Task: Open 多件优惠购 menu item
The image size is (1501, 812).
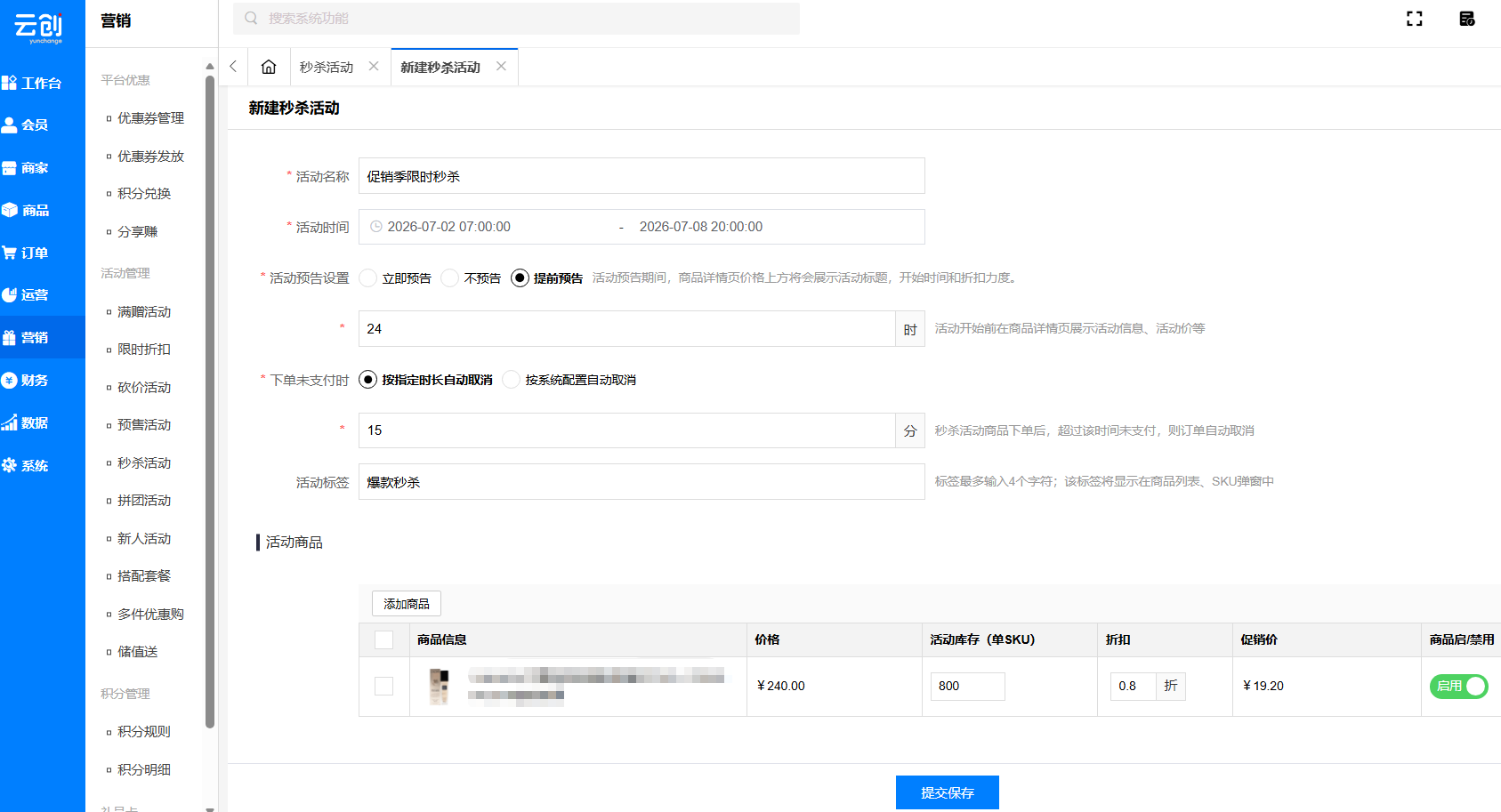Action: 151,615
